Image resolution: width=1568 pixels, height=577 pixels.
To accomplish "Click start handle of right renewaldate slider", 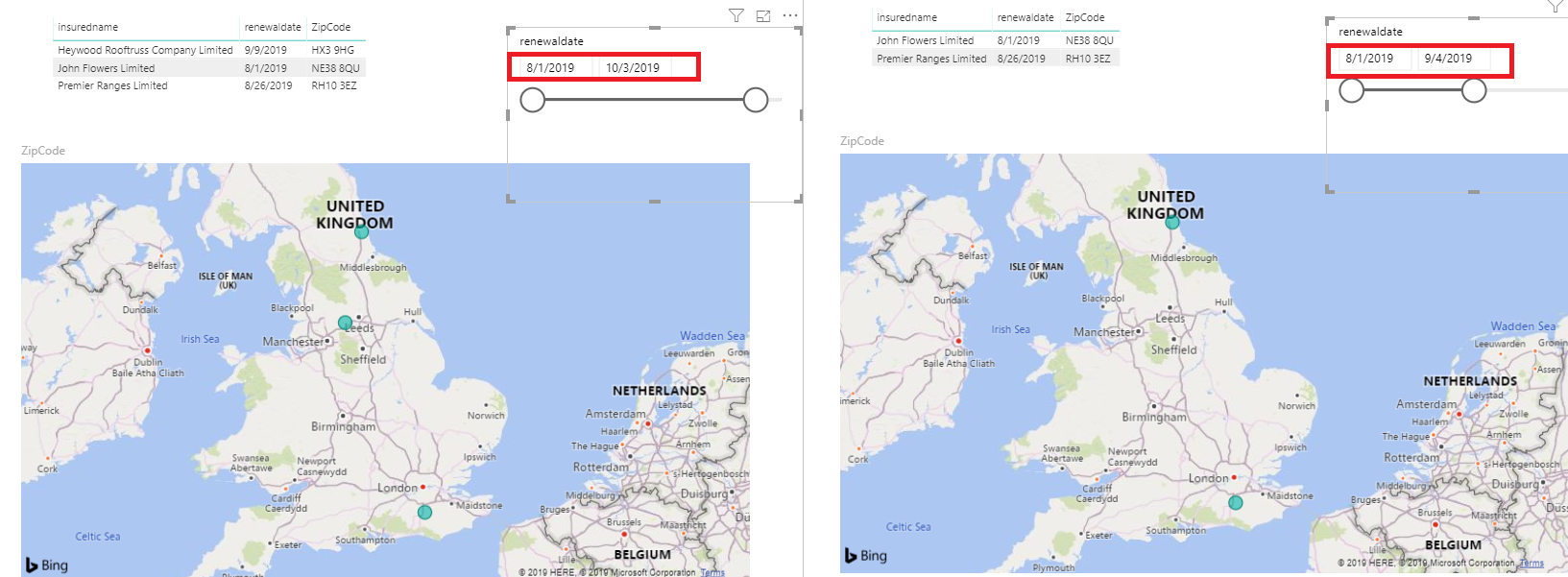I will (1351, 90).
